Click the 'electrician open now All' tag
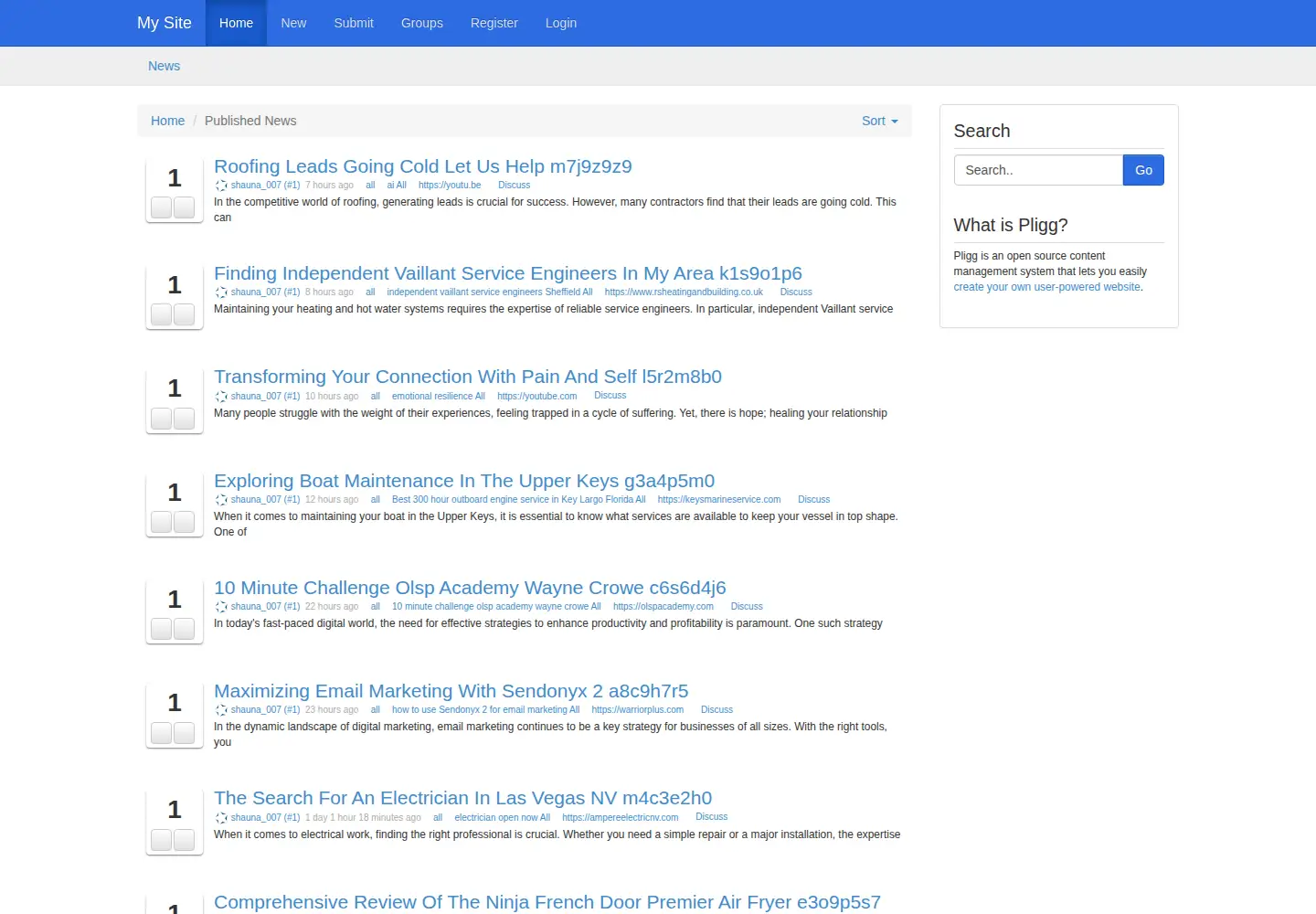The height and width of the screenshot is (914, 1316). (x=503, y=818)
